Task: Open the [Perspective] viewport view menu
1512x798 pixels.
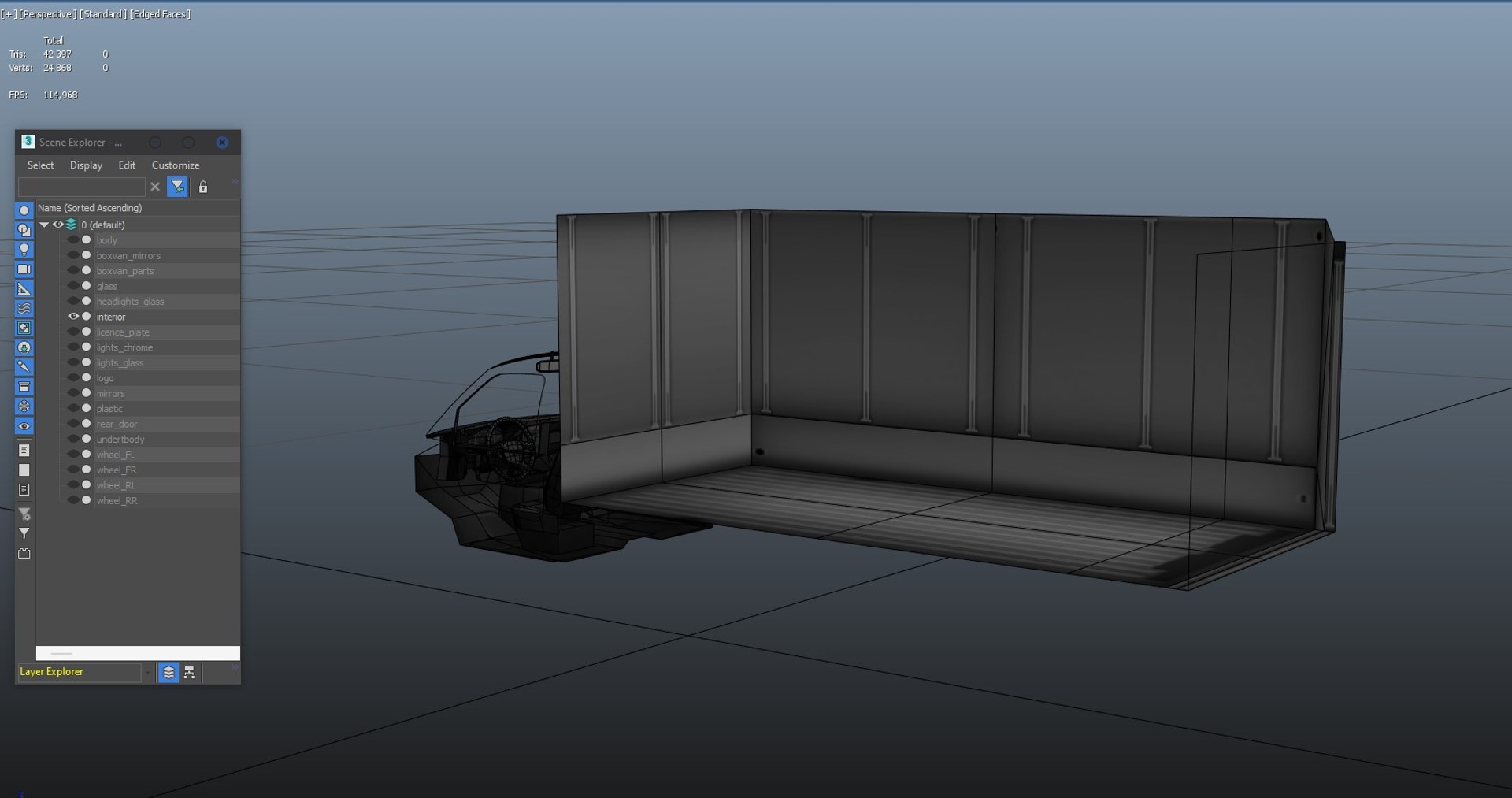Action: click(x=47, y=14)
